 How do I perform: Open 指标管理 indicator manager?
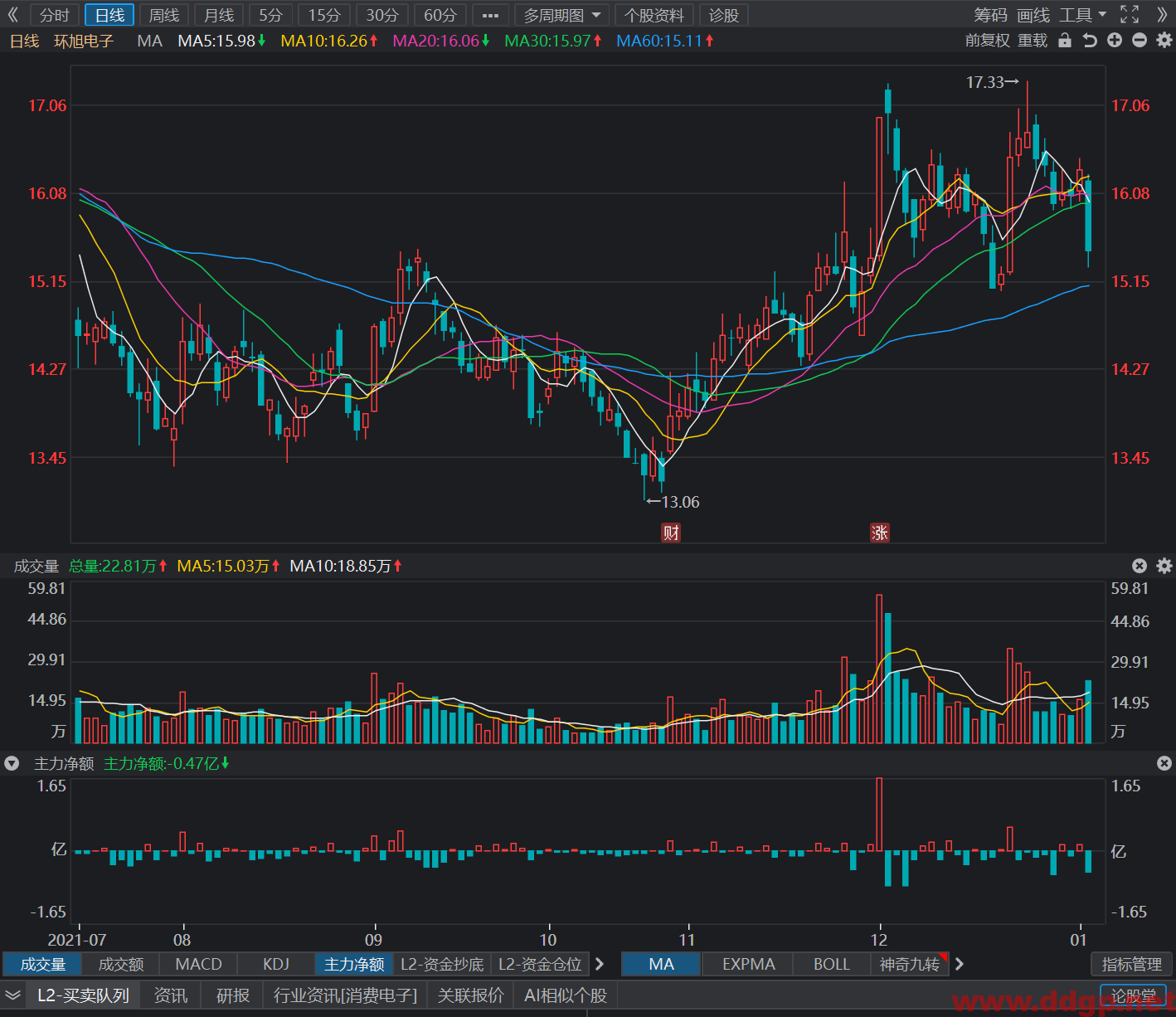(x=1131, y=964)
